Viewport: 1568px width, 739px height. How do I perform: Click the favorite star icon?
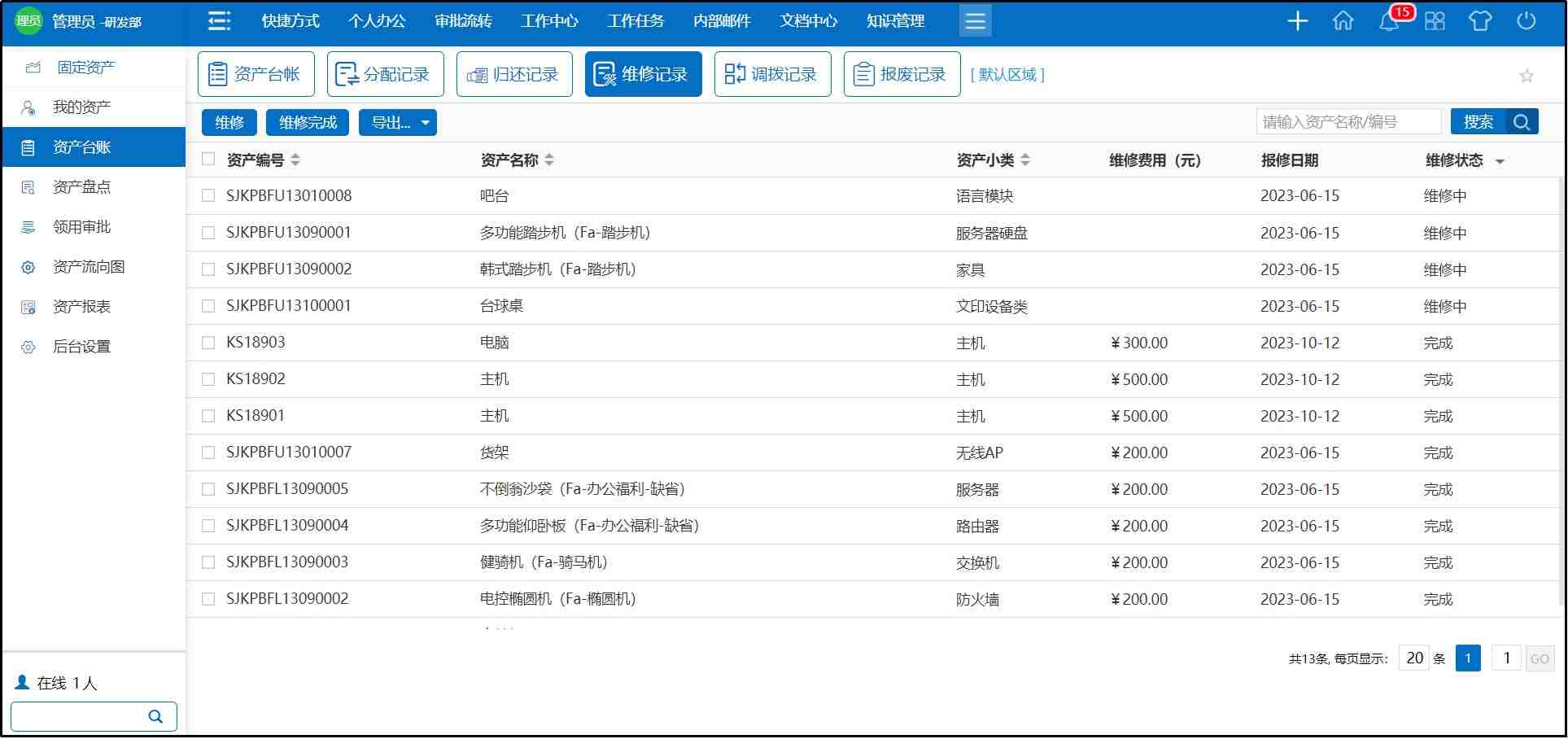point(1527,76)
